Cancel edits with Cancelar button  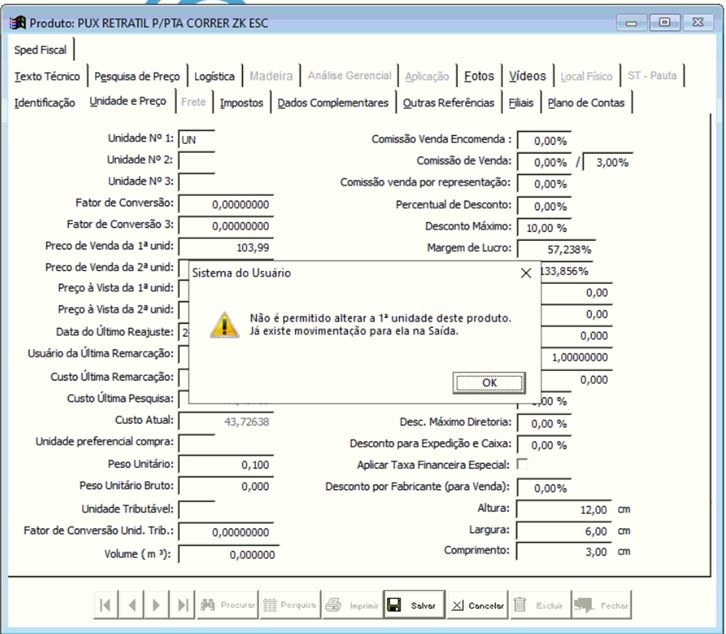477,605
